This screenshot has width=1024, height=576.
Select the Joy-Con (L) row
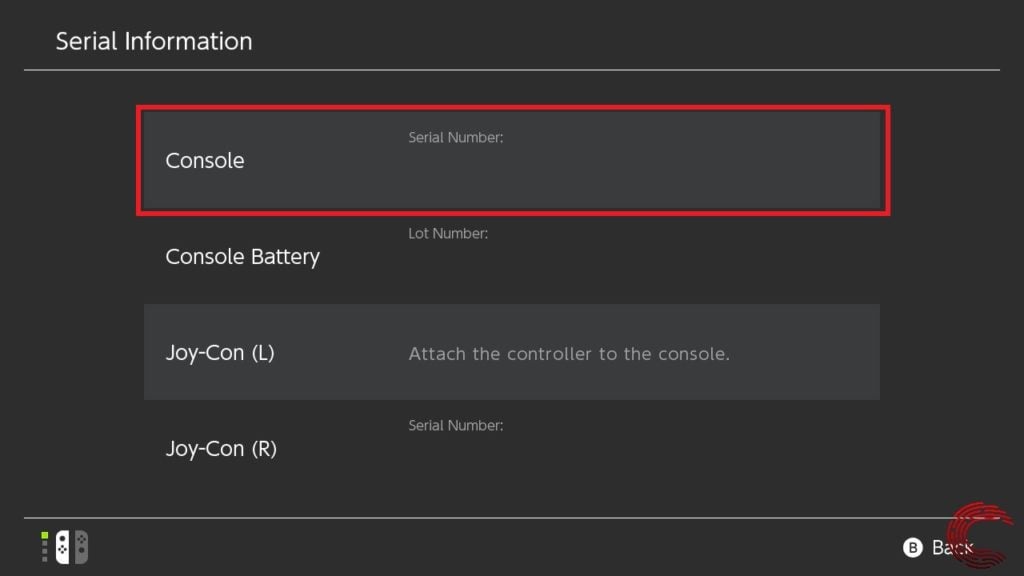512,352
